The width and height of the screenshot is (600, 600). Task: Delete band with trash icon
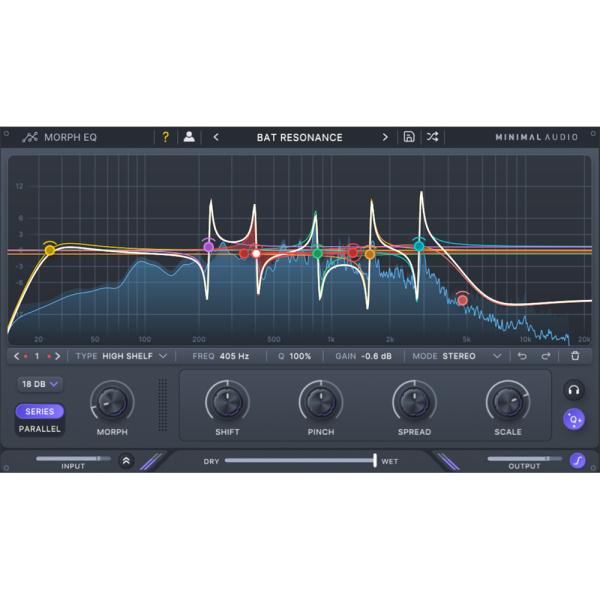575,356
